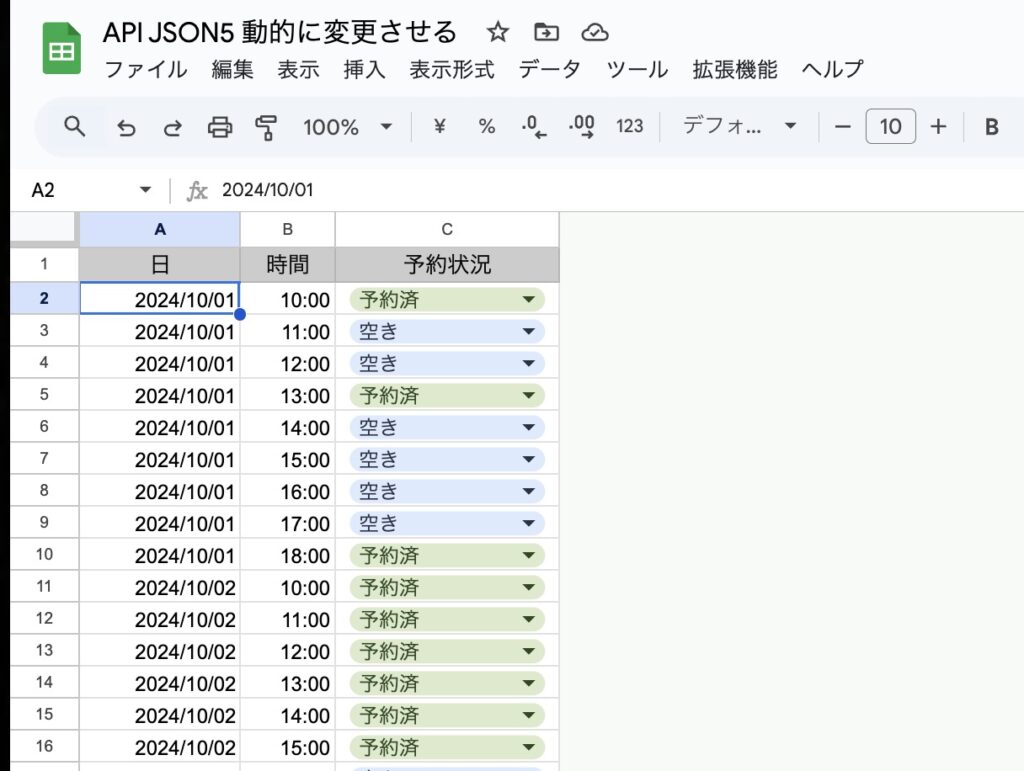The height and width of the screenshot is (771, 1024).
Task: Check the cloud document status icon
Action: point(595,32)
